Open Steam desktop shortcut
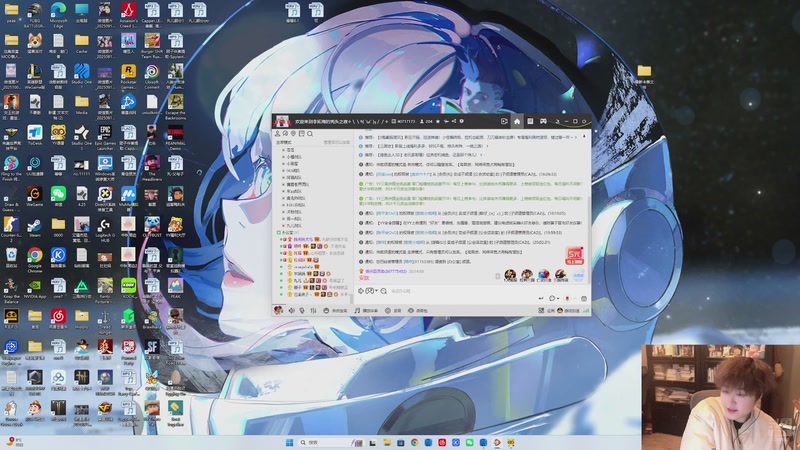Viewport: 800px width, 450px height. [x=35, y=228]
